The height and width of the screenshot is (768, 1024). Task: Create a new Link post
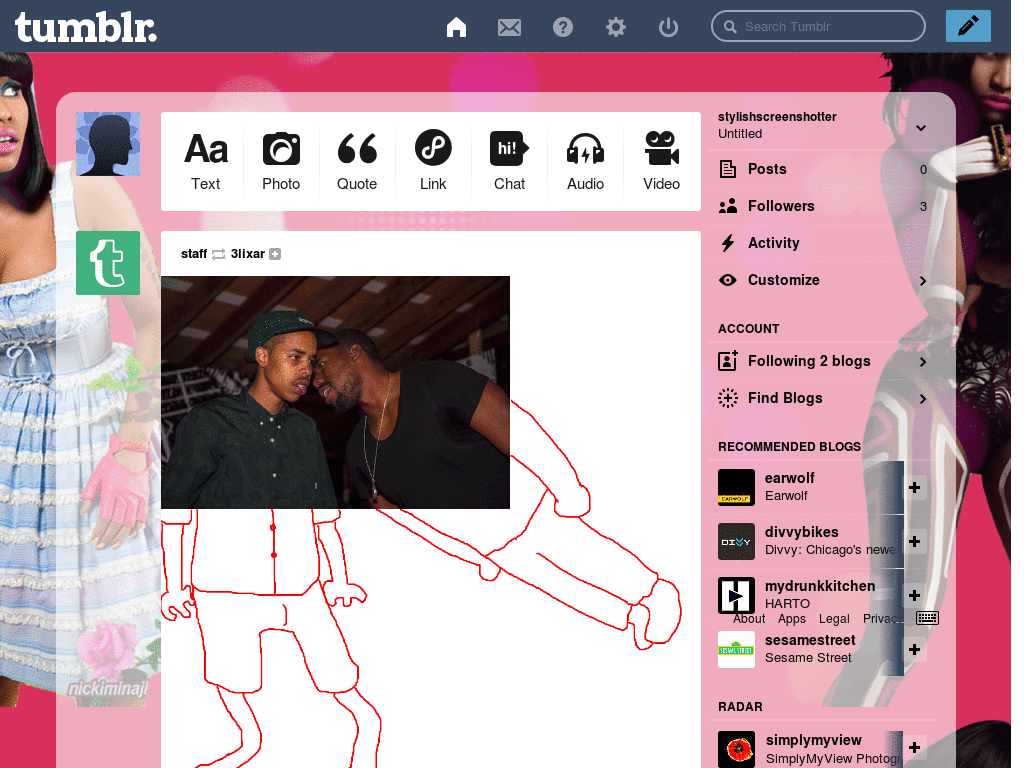click(x=433, y=161)
